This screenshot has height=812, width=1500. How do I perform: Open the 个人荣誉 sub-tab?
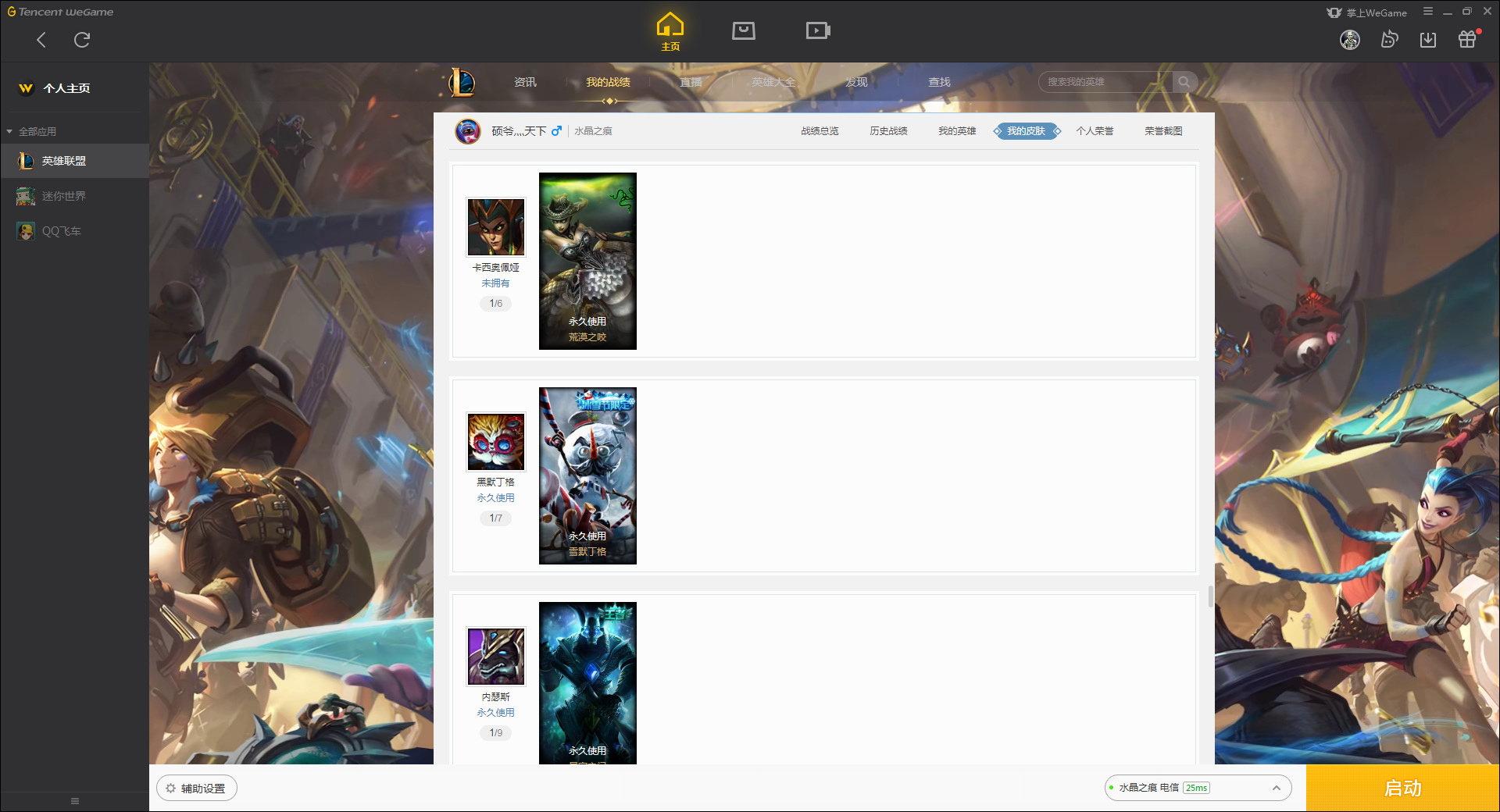coord(1095,131)
